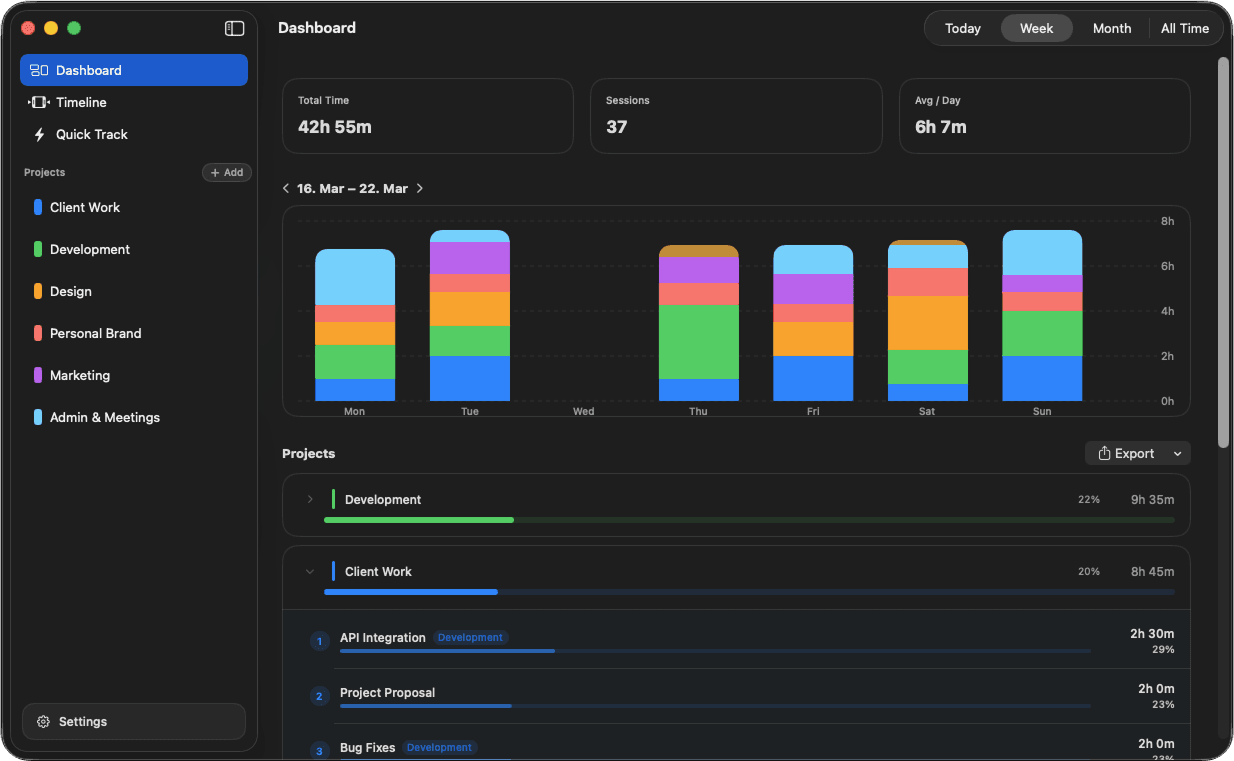Toggle the sidebar with the panel icon
This screenshot has height=761, width=1234.
click(x=234, y=28)
